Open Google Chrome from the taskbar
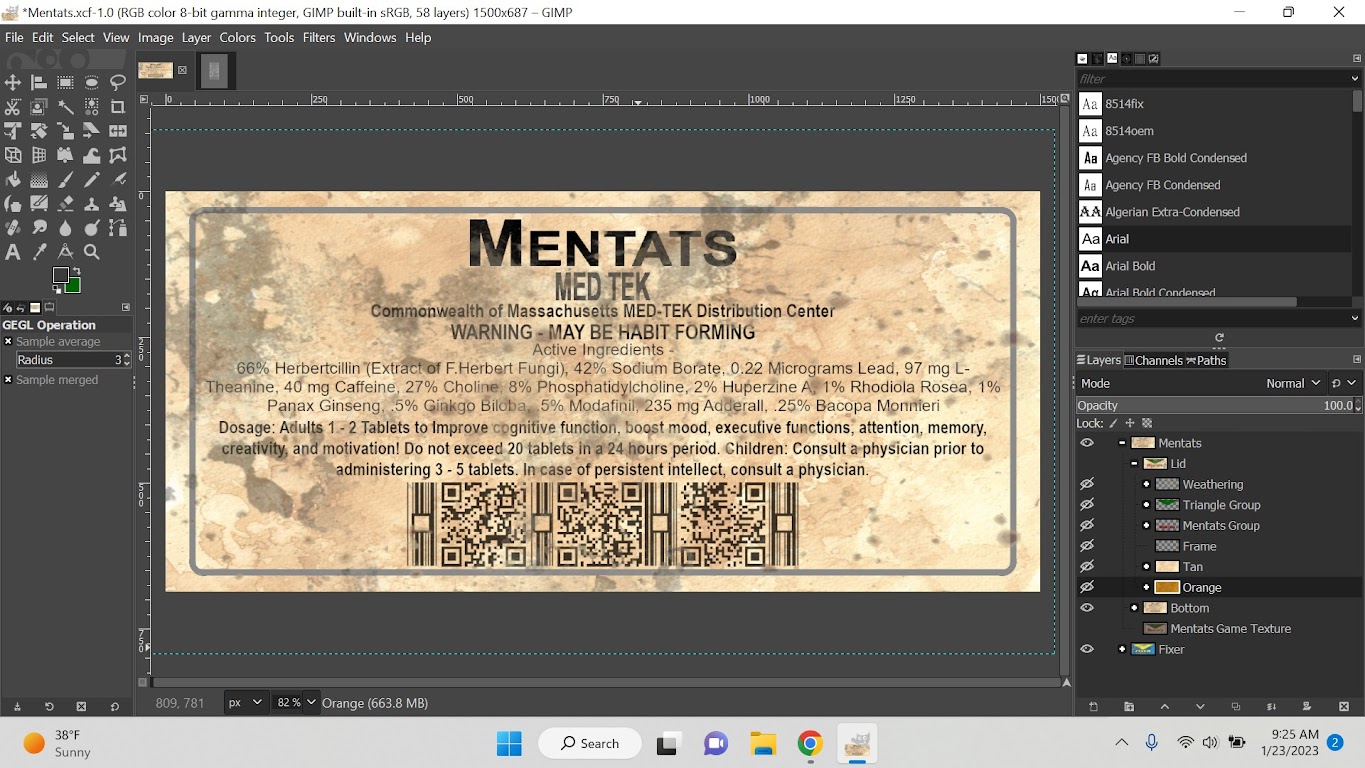The height and width of the screenshot is (768, 1365). tap(810, 743)
